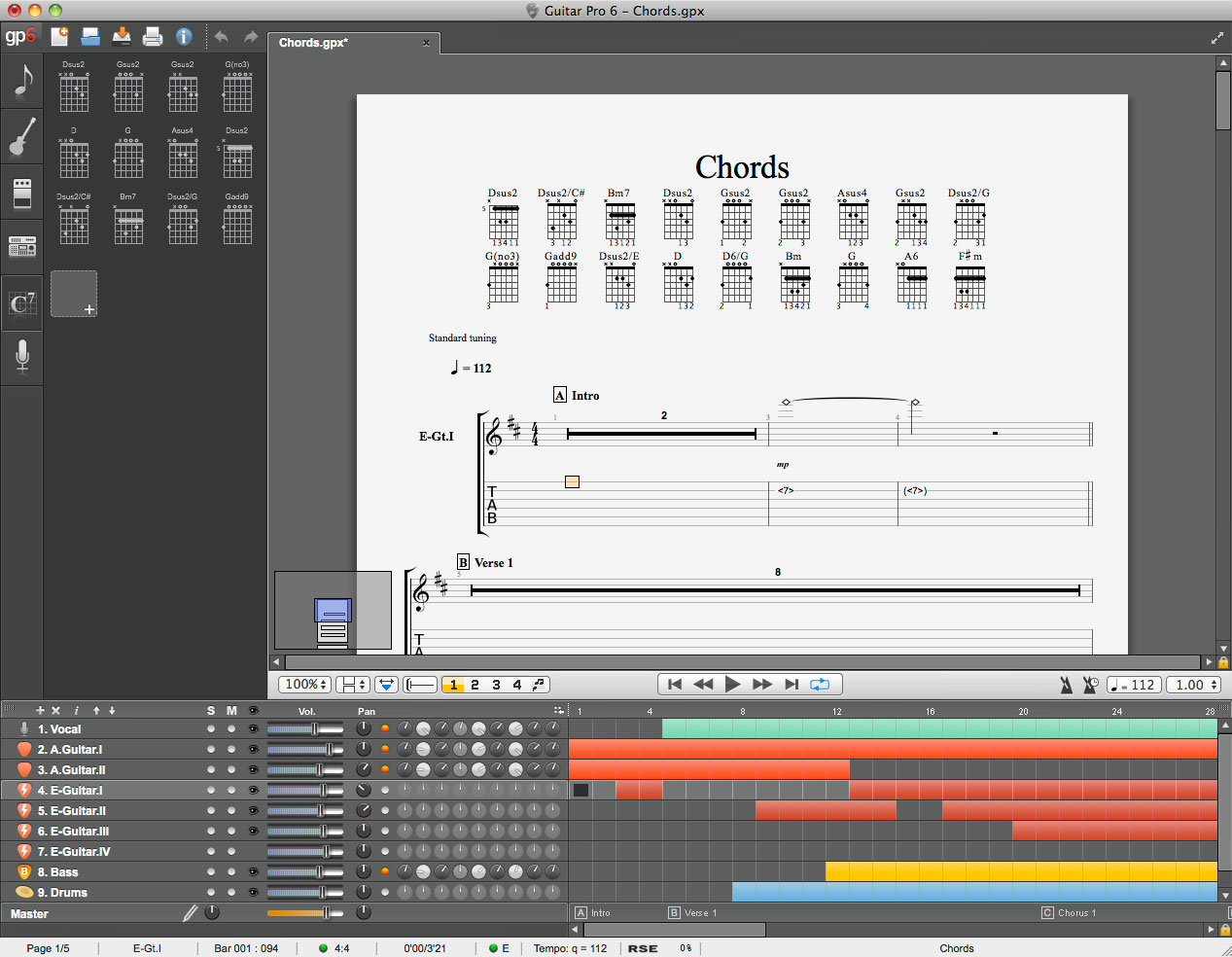Open the 100% zoom dropdown
Screen dimensions: 1232x957
[305, 685]
